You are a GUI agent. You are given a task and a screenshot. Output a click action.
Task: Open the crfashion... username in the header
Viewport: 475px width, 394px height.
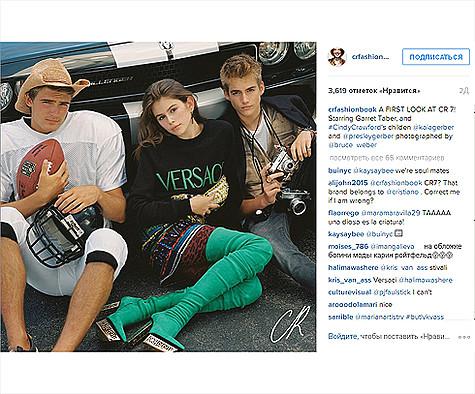click(x=370, y=57)
